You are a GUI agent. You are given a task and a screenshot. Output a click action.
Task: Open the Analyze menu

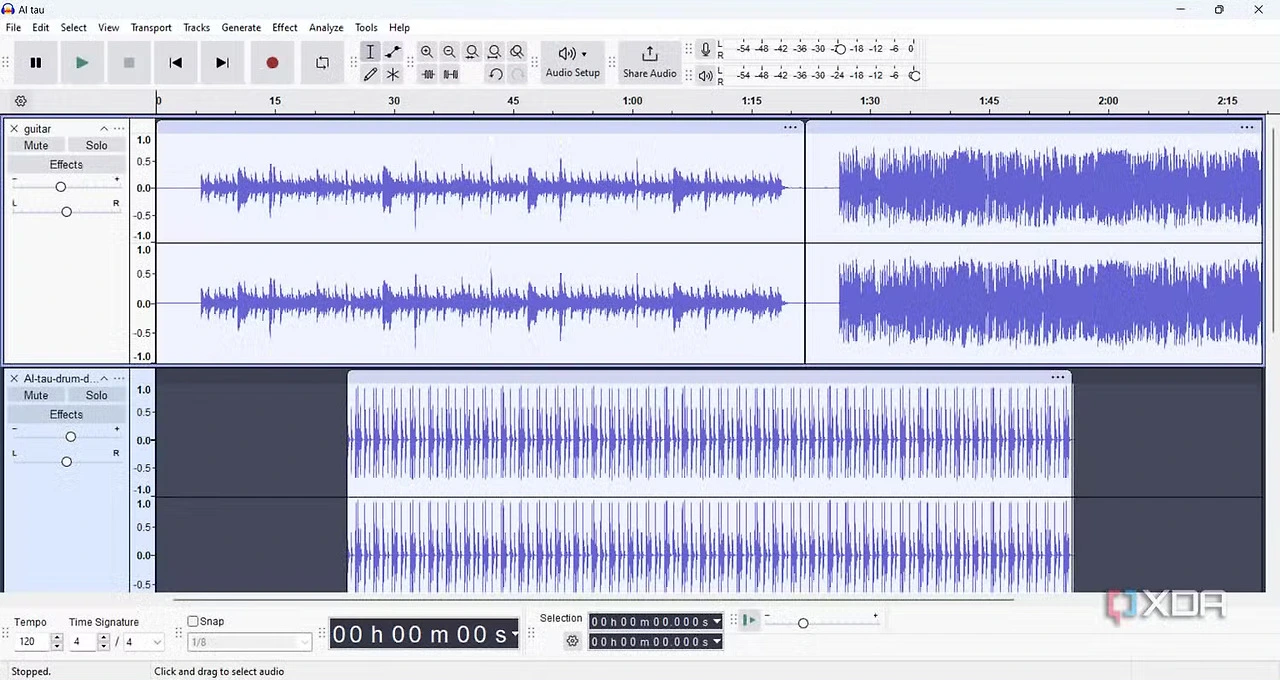coord(326,28)
